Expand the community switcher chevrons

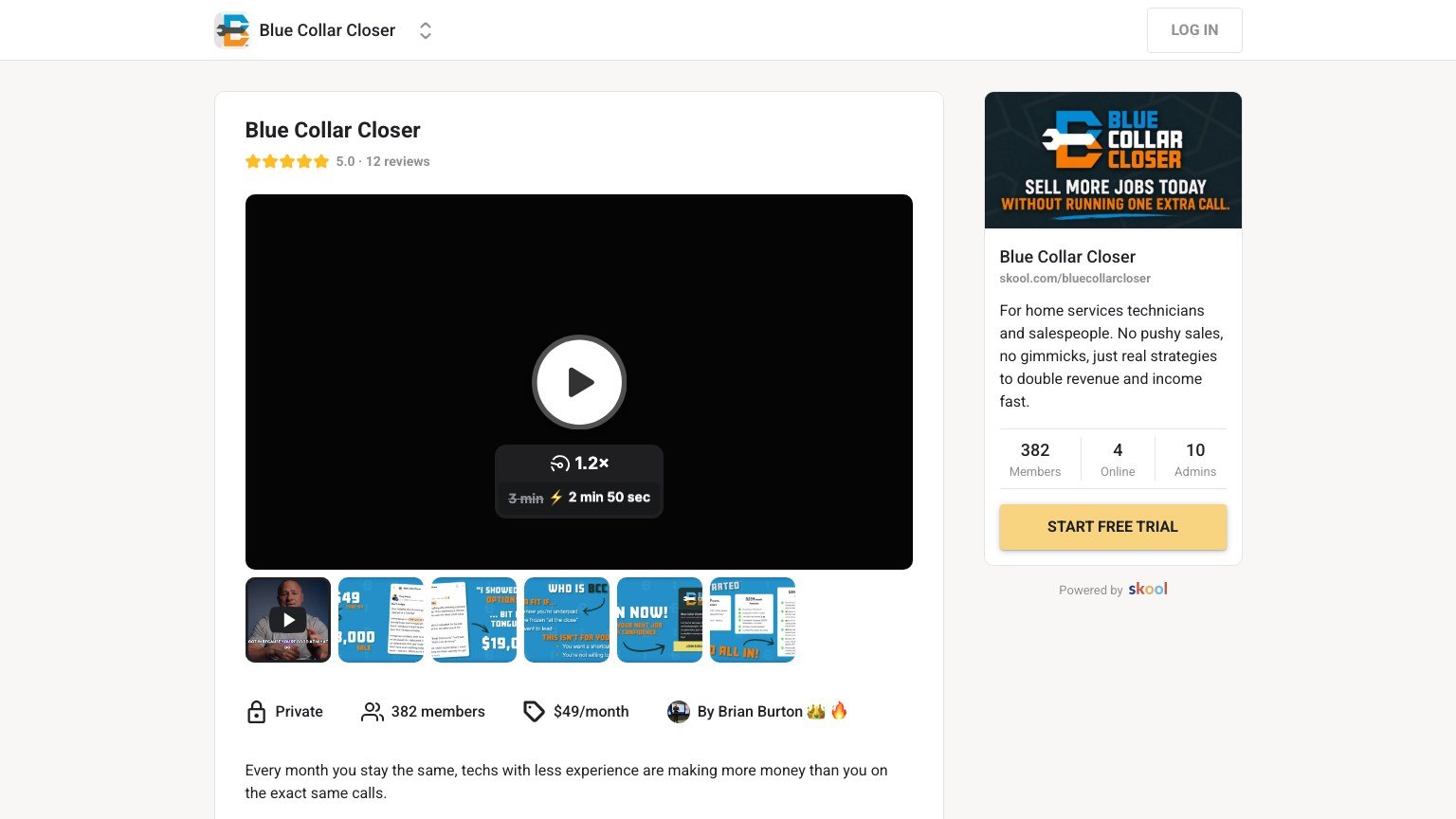[x=426, y=30]
